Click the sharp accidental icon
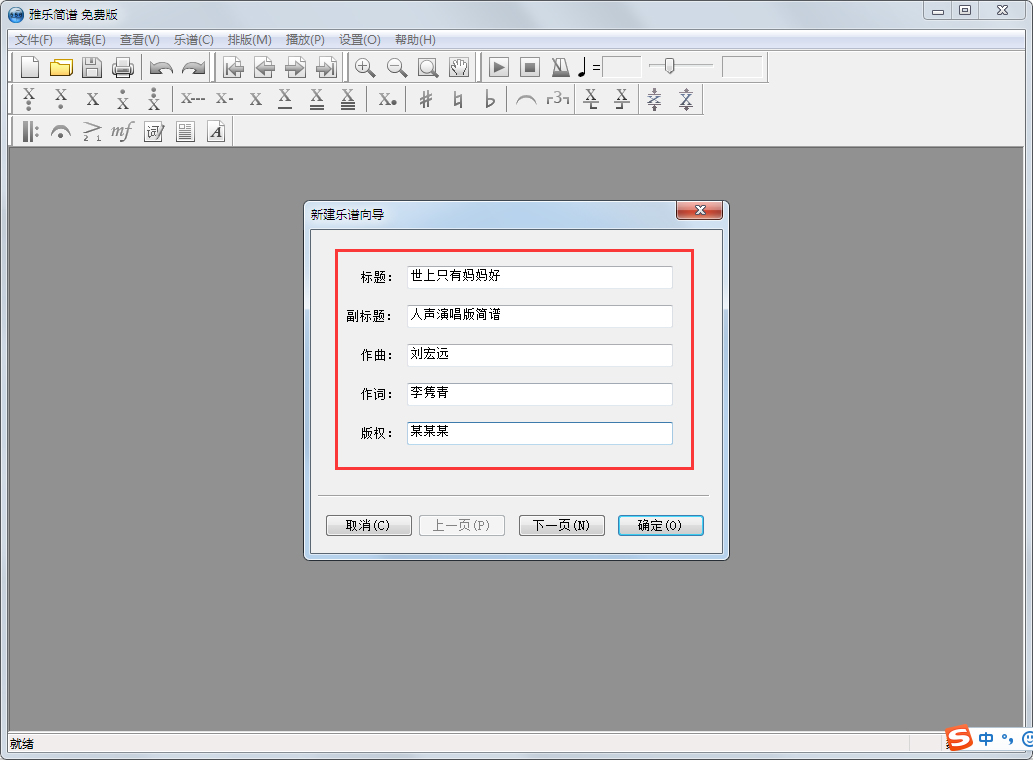 (425, 99)
